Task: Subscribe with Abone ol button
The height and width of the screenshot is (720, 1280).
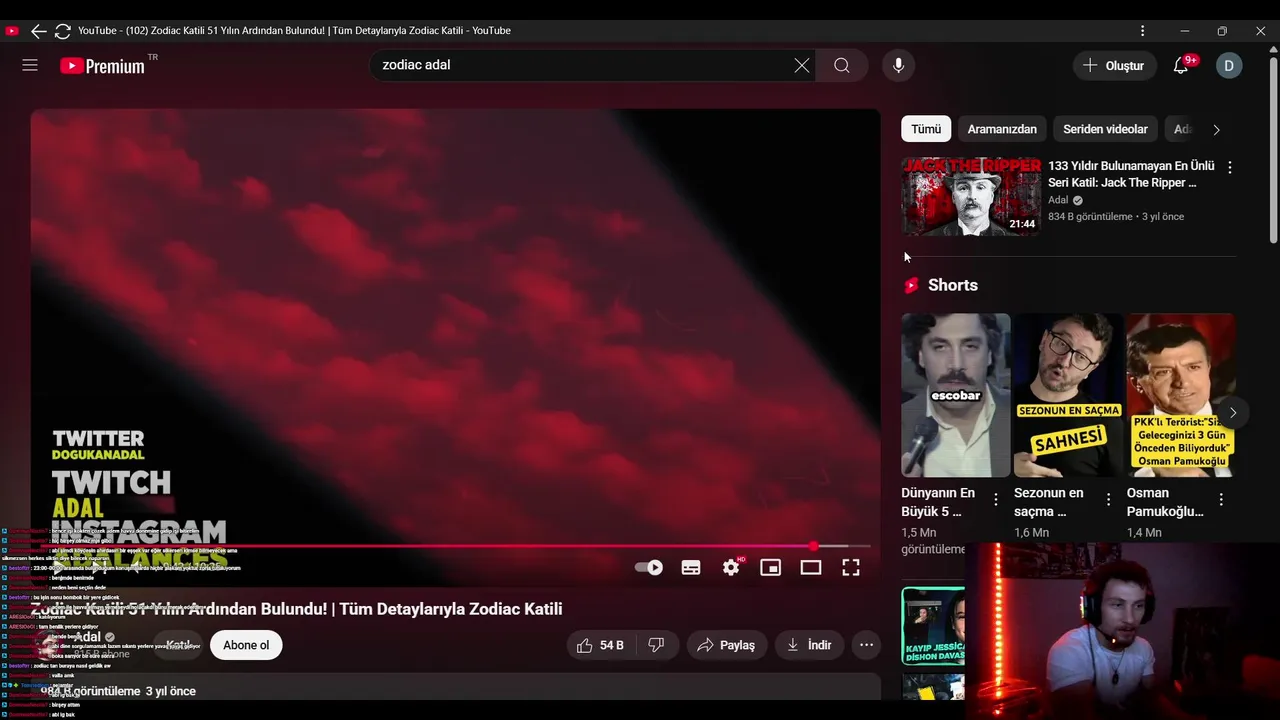Action: 246,645
